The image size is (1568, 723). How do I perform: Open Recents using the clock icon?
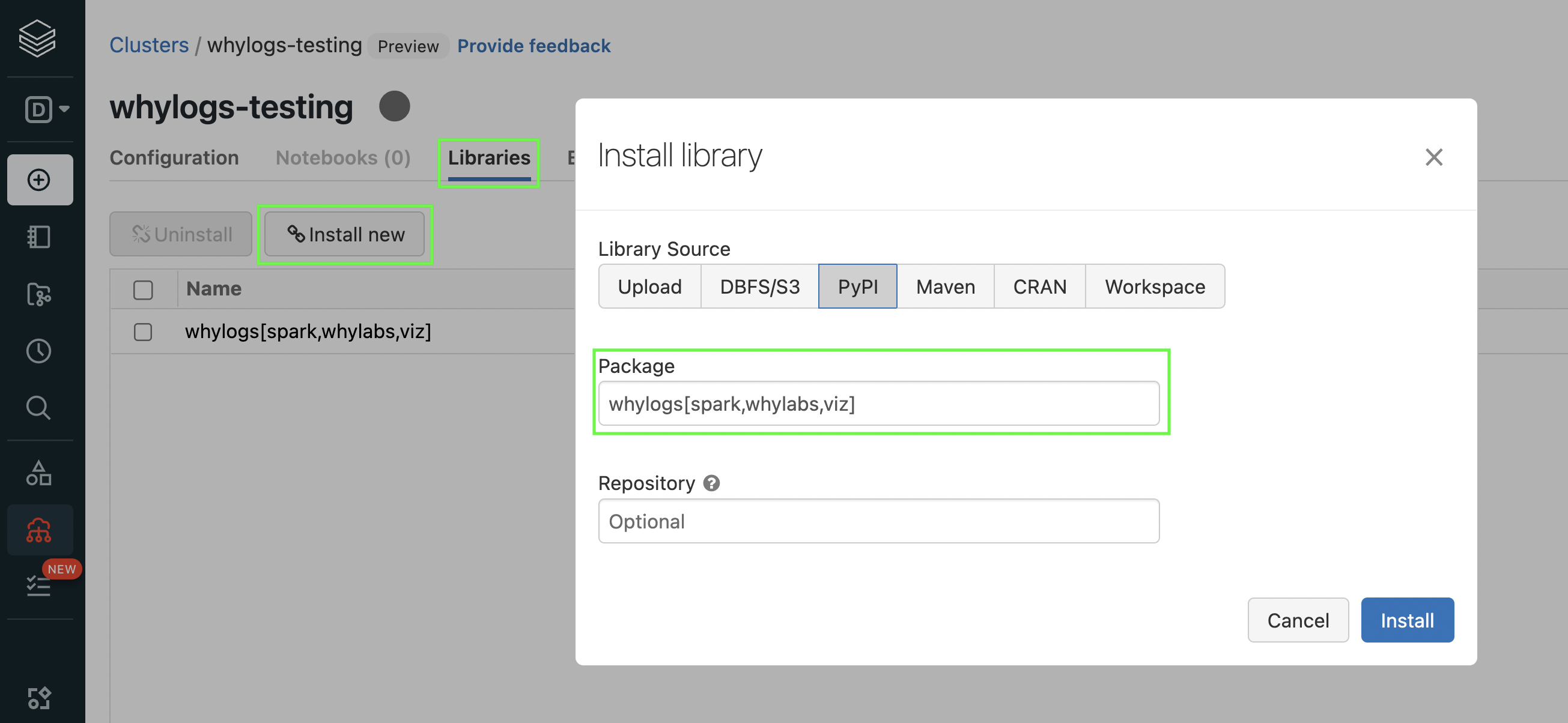point(38,351)
